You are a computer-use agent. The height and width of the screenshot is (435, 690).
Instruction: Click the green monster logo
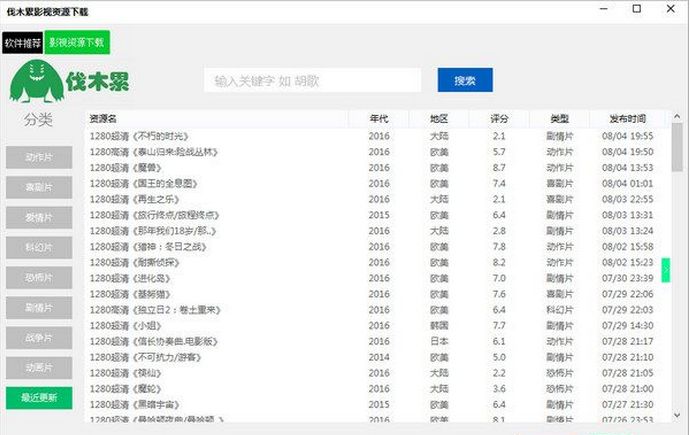(37, 81)
